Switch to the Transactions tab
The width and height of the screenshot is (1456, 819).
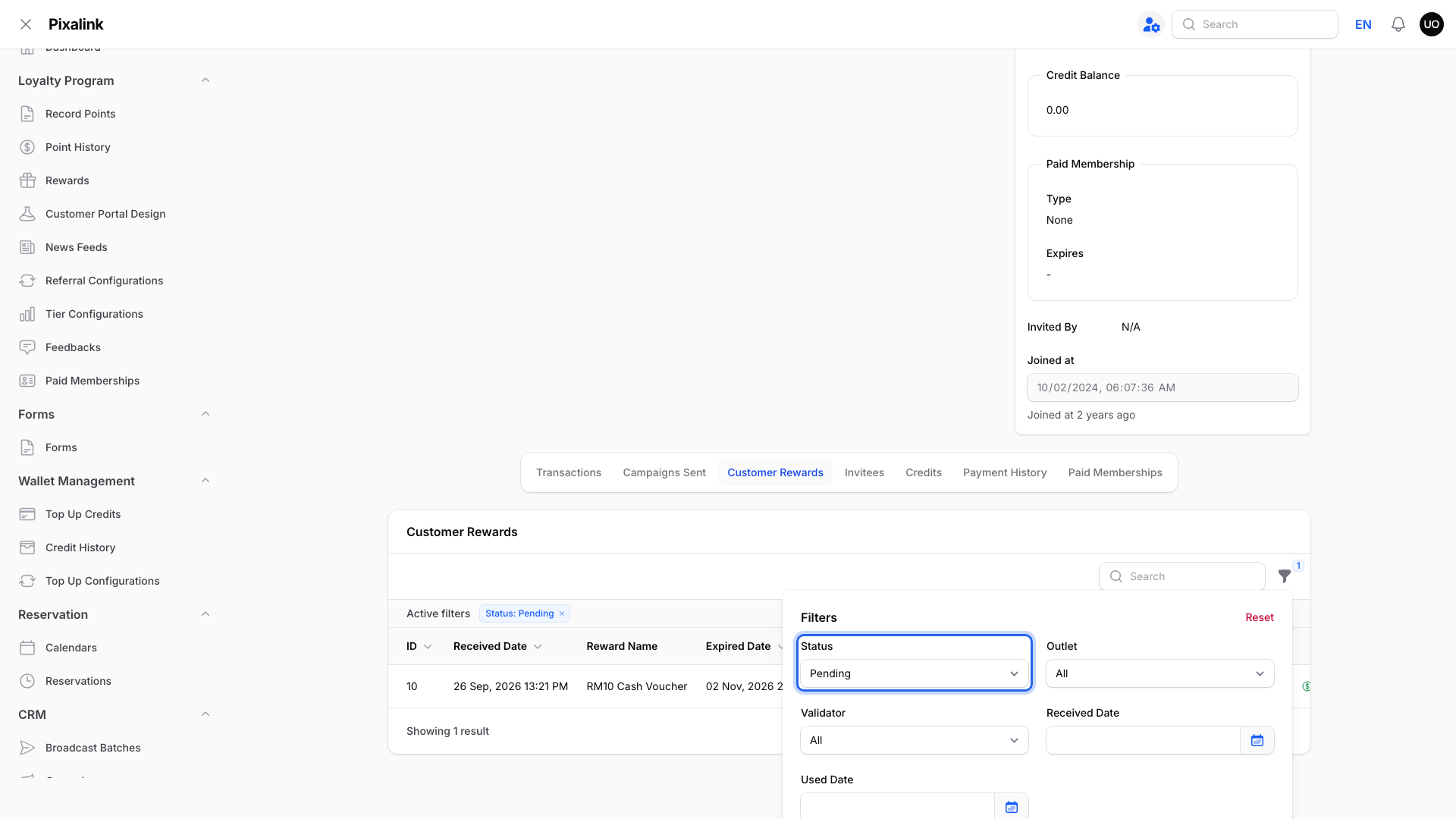click(569, 472)
